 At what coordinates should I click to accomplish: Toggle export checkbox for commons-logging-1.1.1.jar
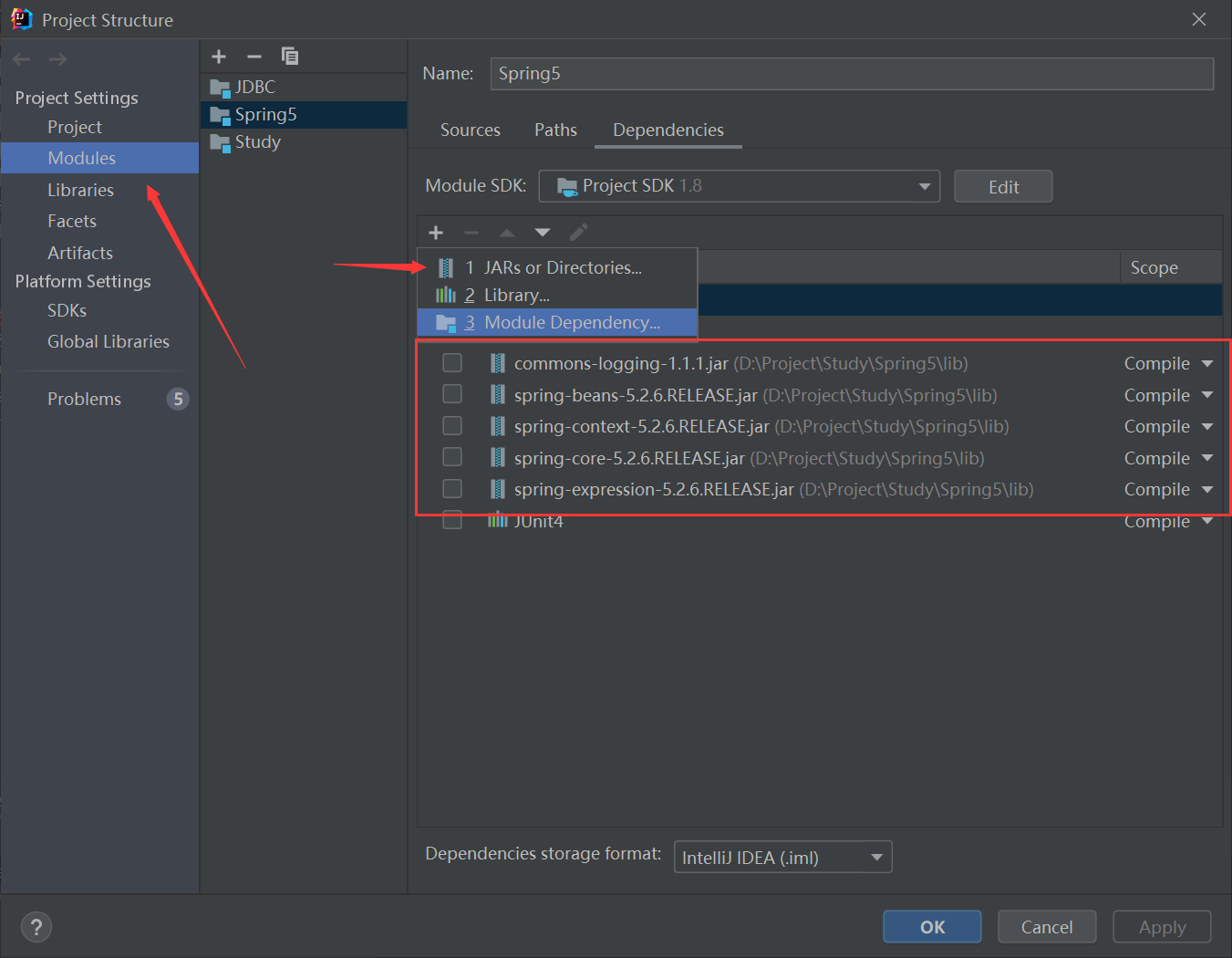452,363
